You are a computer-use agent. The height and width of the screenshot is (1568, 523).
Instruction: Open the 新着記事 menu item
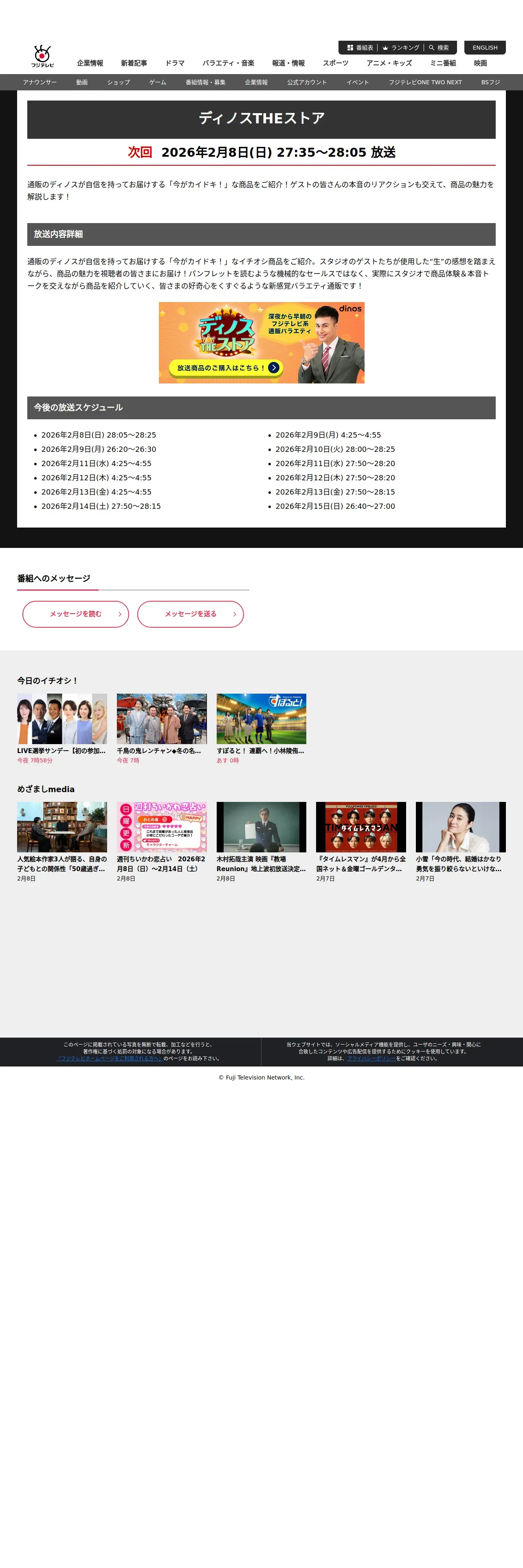(x=134, y=64)
